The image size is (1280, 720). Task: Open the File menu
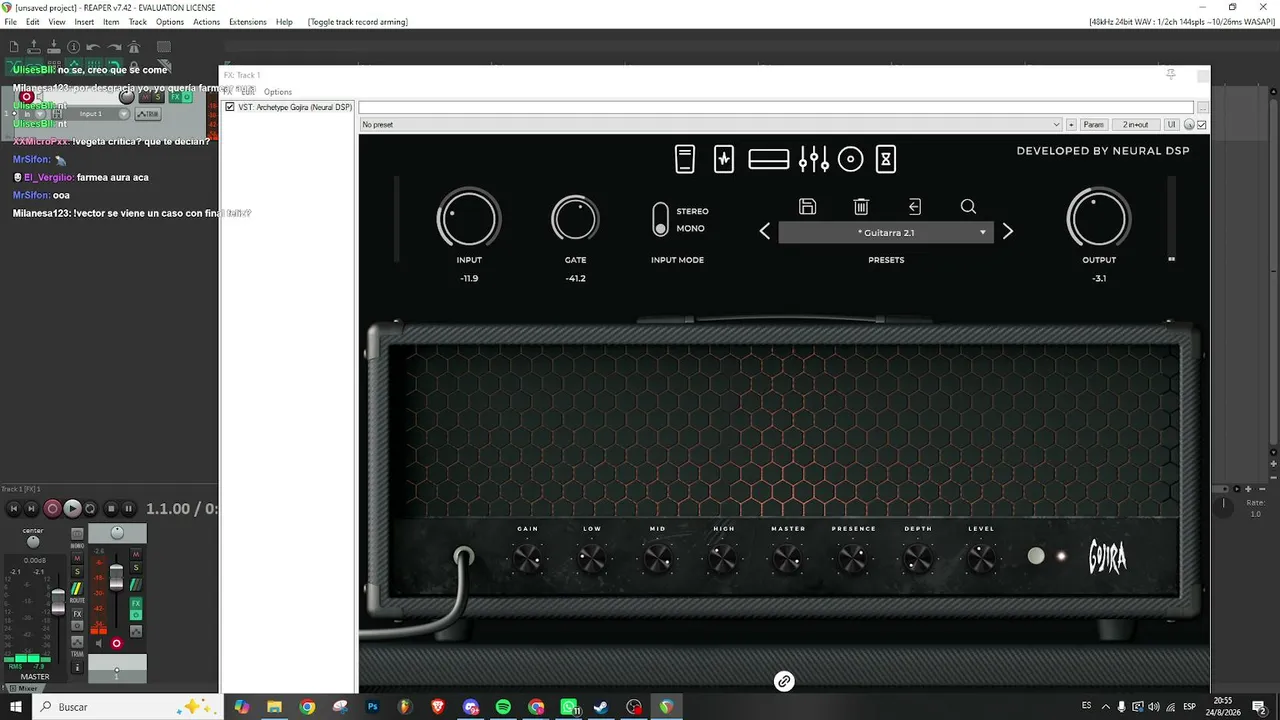point(10,22)
